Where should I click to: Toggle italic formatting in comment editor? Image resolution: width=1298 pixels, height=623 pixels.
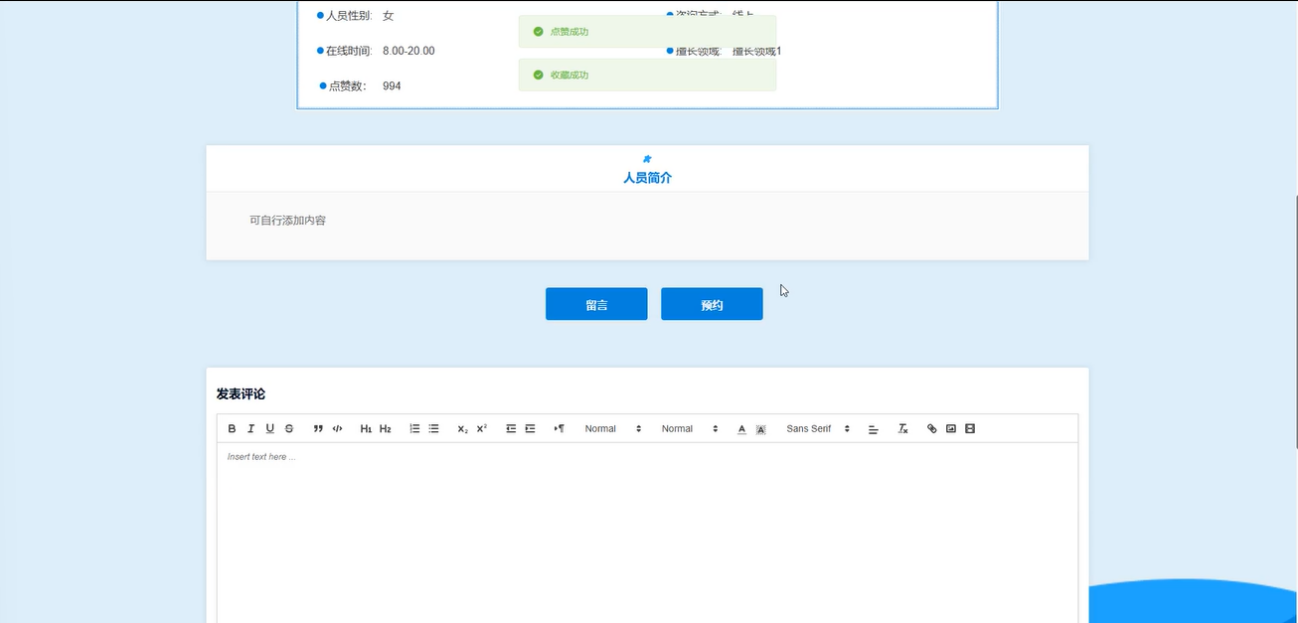pos(251,429)
